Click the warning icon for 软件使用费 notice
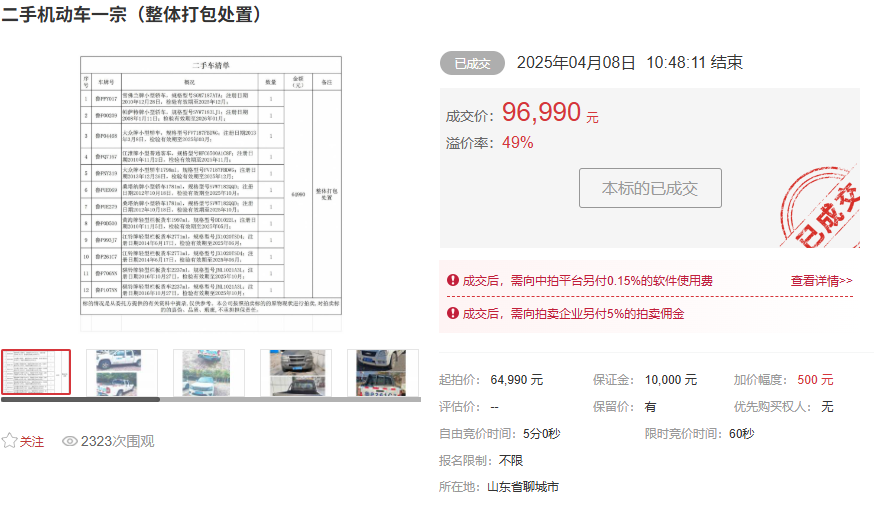 [x=452, y=281]
